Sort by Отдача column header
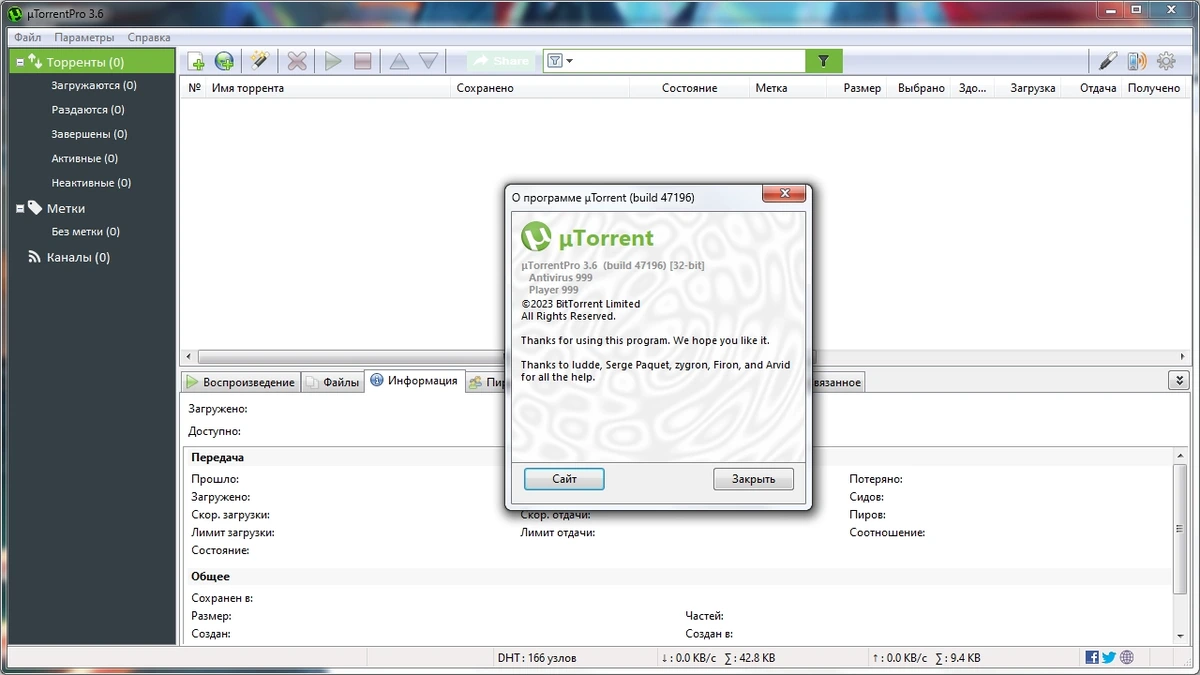The image size is (1200, 675). [1092, 88]
